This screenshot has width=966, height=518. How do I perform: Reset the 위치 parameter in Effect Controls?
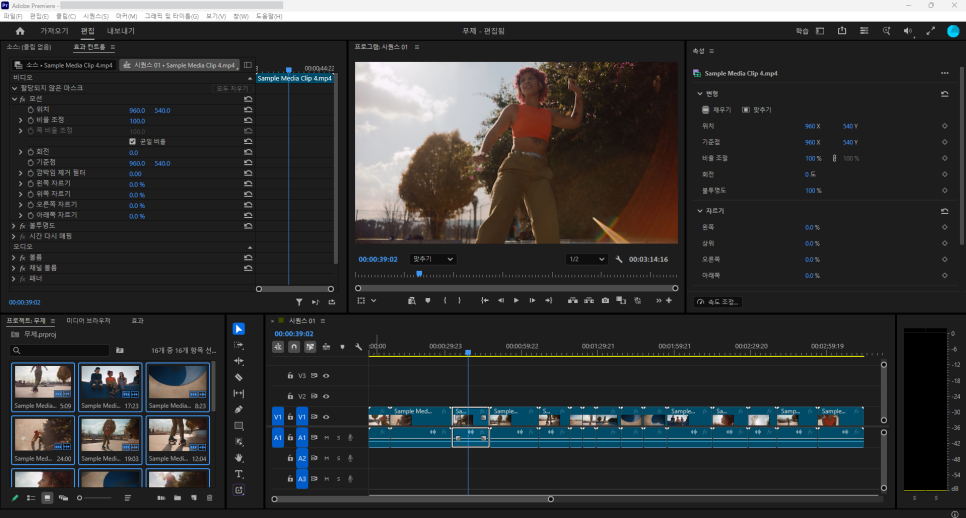[248, 110]
